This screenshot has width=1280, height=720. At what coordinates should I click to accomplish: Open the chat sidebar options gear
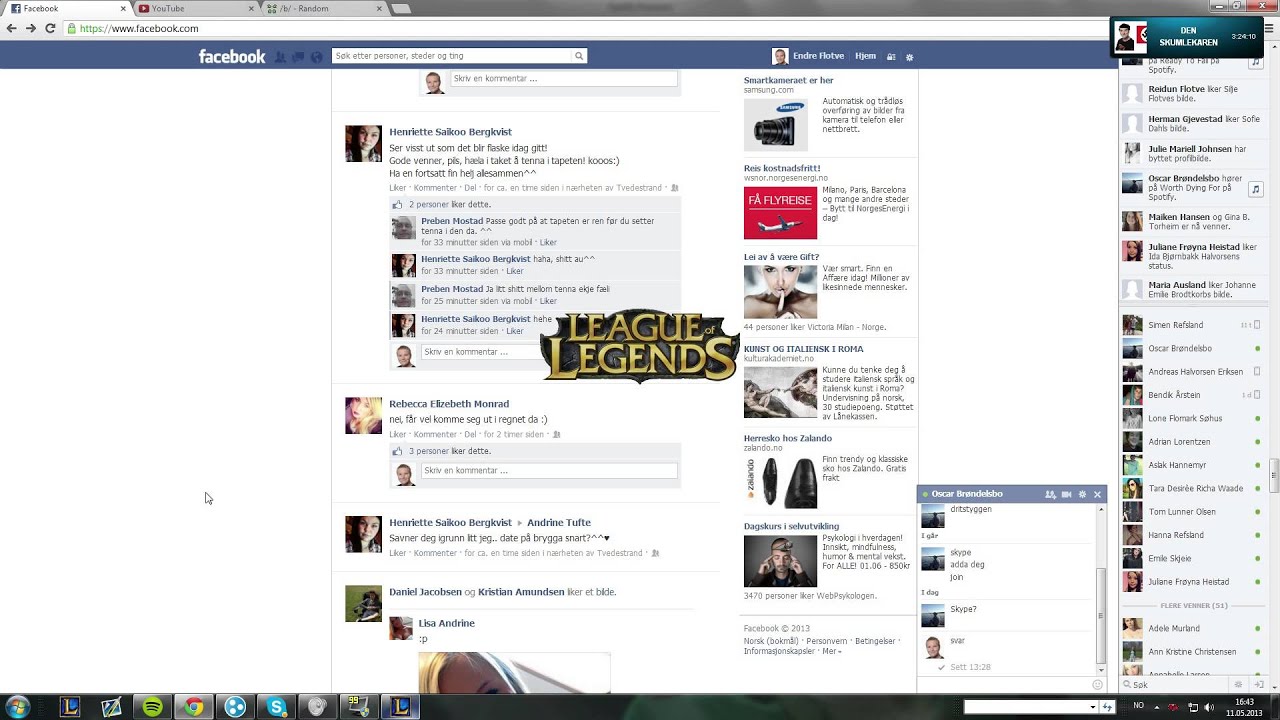coord(1239,685)
